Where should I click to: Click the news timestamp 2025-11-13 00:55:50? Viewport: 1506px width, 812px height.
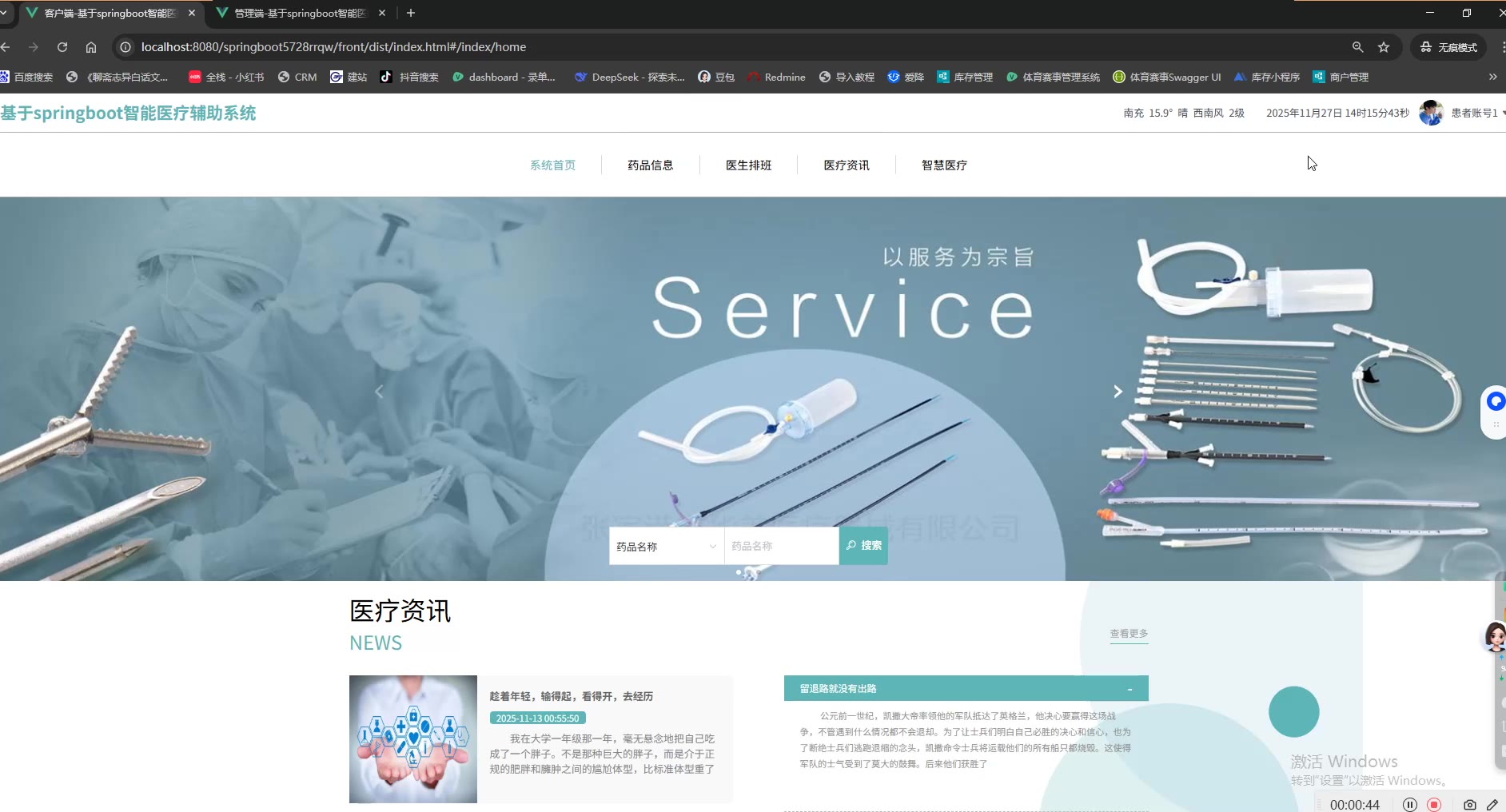pyautogui.click(x=538, y=718)
